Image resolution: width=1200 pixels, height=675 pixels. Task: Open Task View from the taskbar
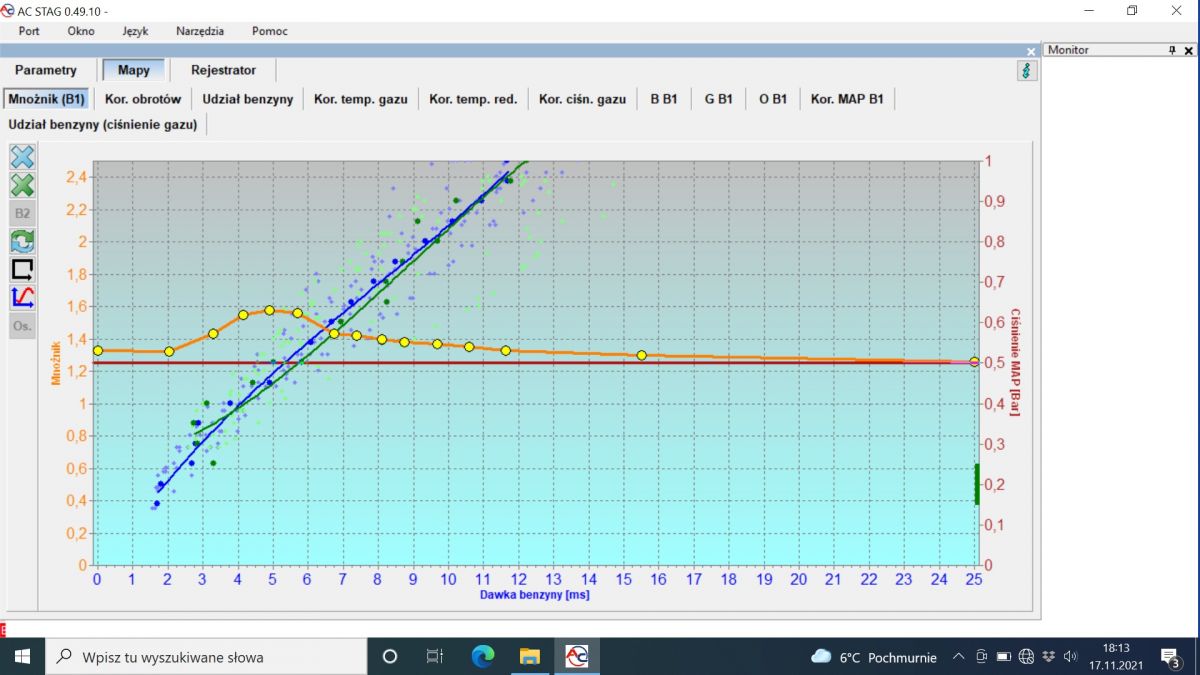(434, 657)
